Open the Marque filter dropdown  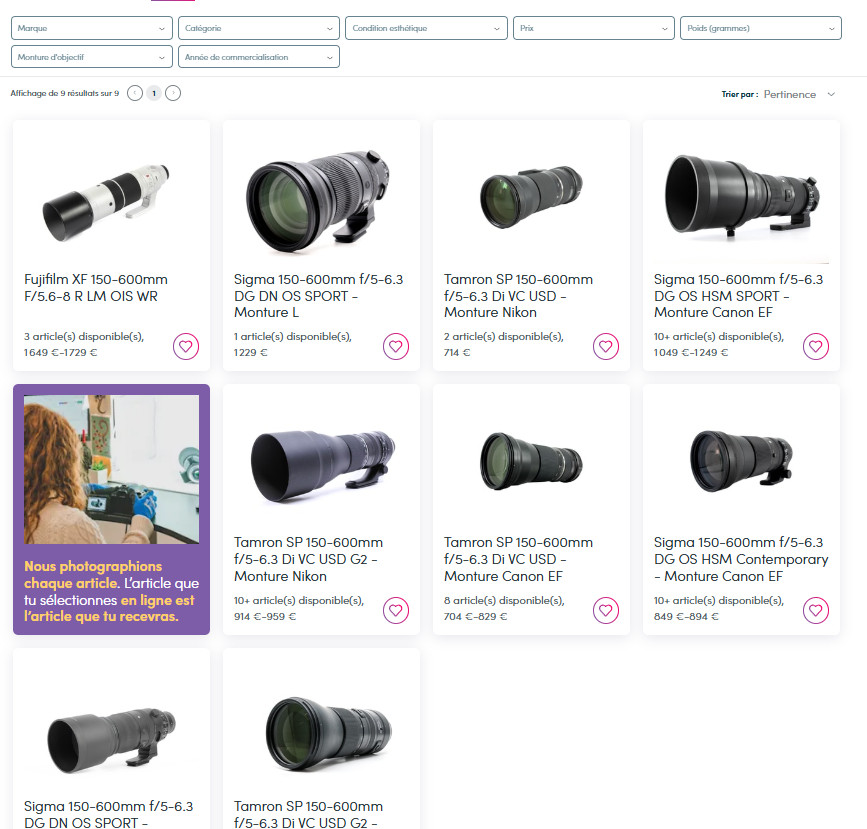coord(92,28)
